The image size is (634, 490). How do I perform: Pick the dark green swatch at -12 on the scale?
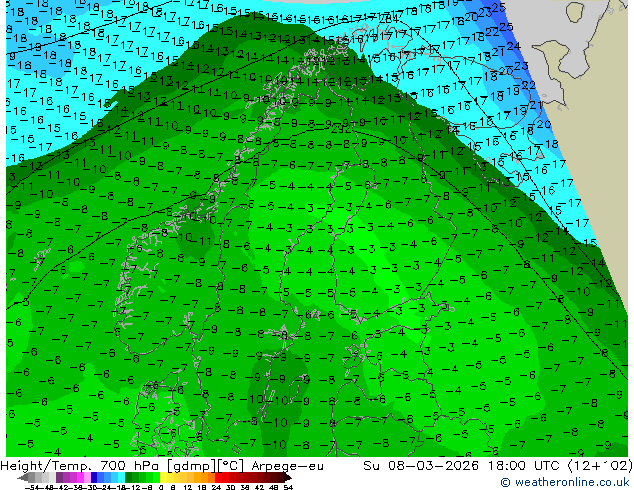coord(129,478)
